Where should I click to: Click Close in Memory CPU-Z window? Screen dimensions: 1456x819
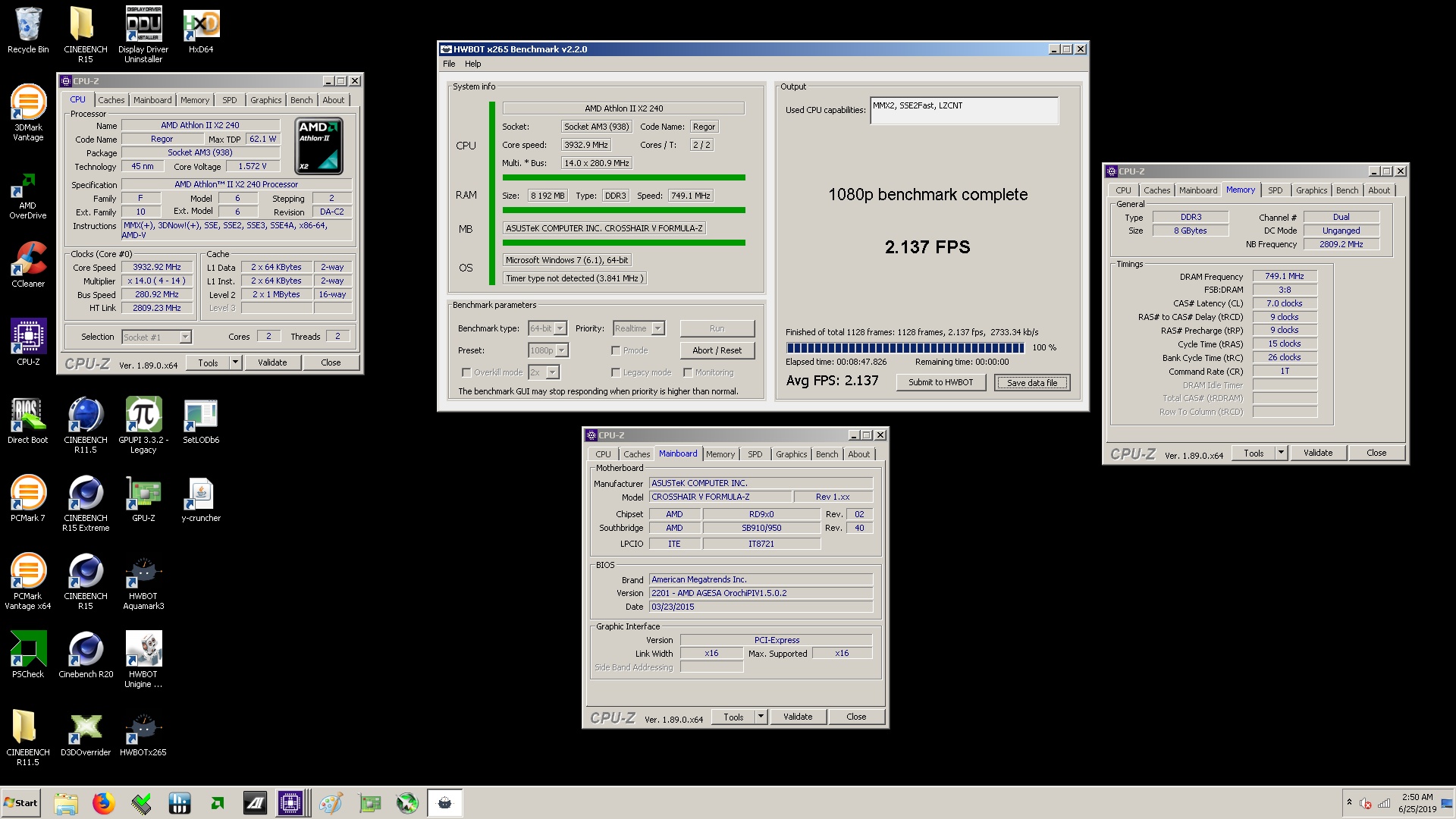click(1376, 453)
